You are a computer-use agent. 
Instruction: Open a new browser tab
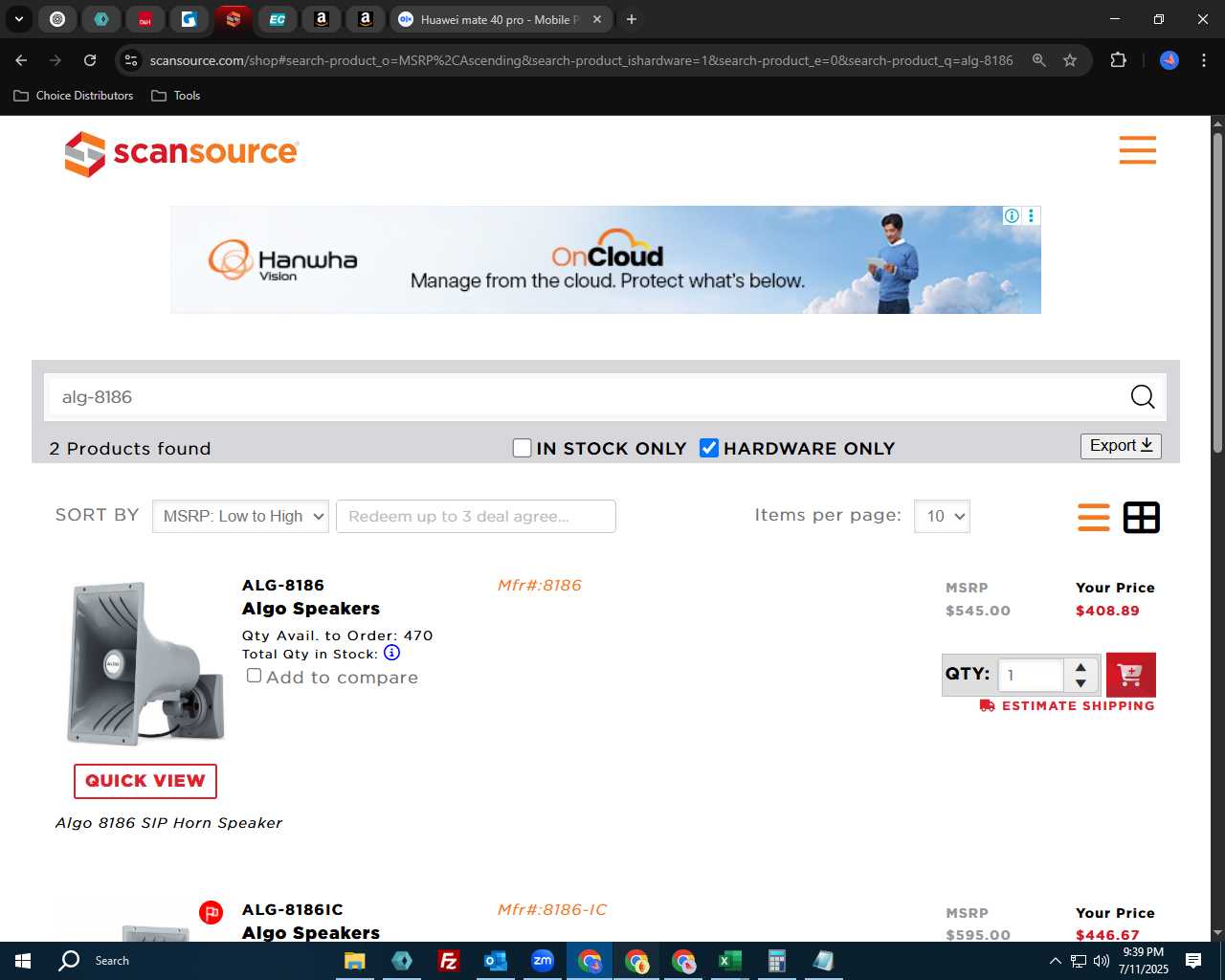click(x=632, y=19)
